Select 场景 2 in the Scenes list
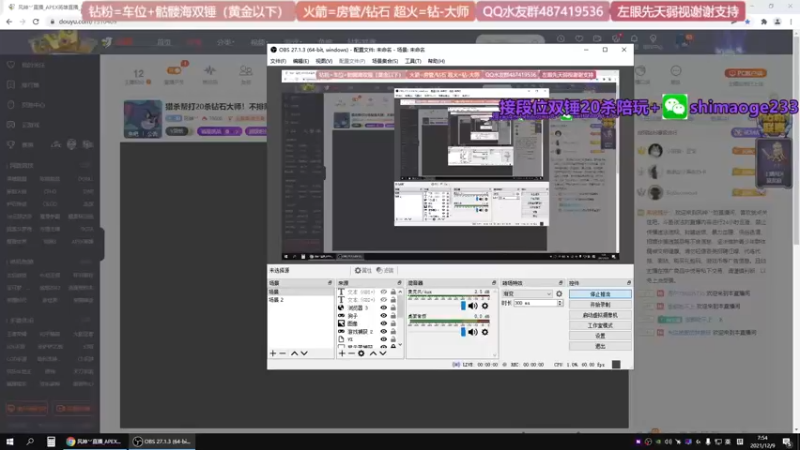This screenshot has height=450, width=800. (301, 300)
